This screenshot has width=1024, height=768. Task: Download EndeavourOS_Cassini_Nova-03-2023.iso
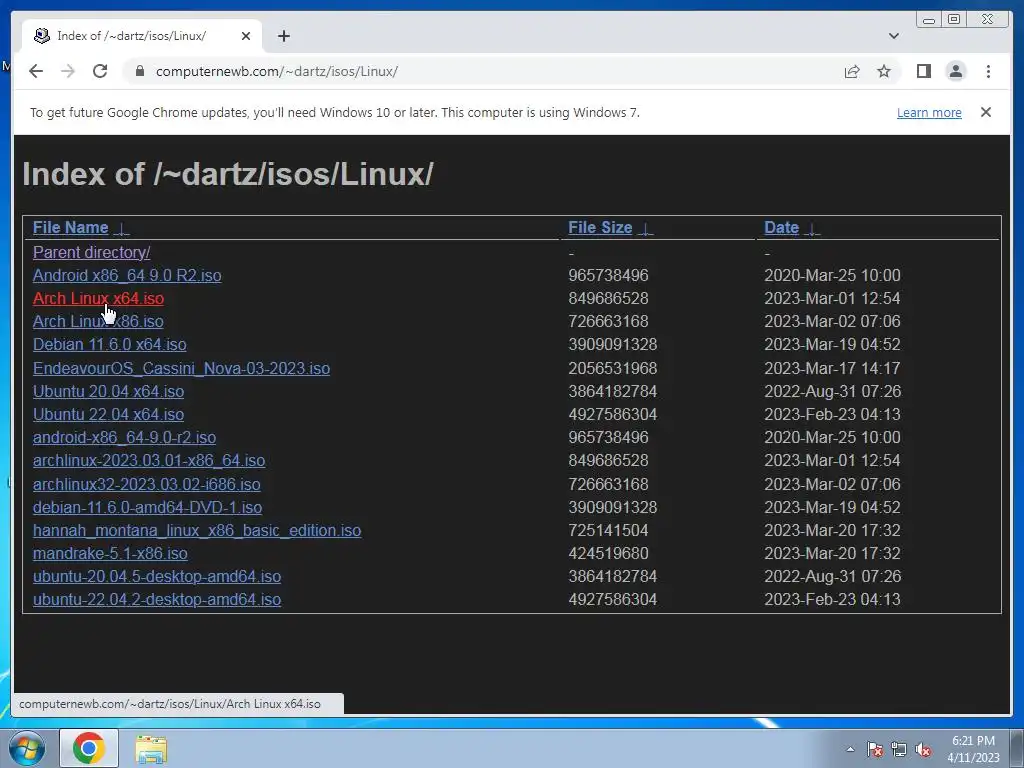tap(182, 368)
